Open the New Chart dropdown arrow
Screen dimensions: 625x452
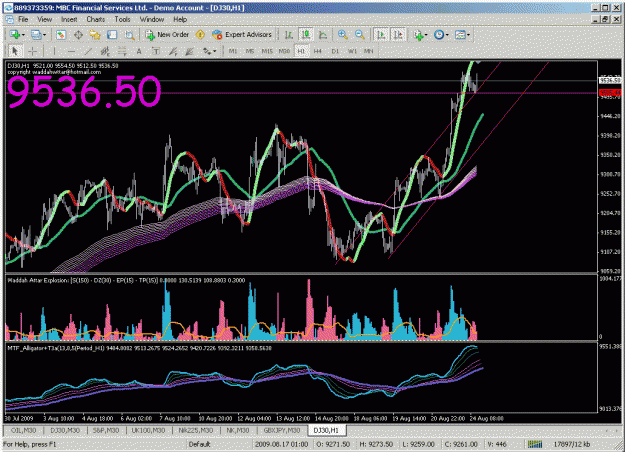(23, 35)
